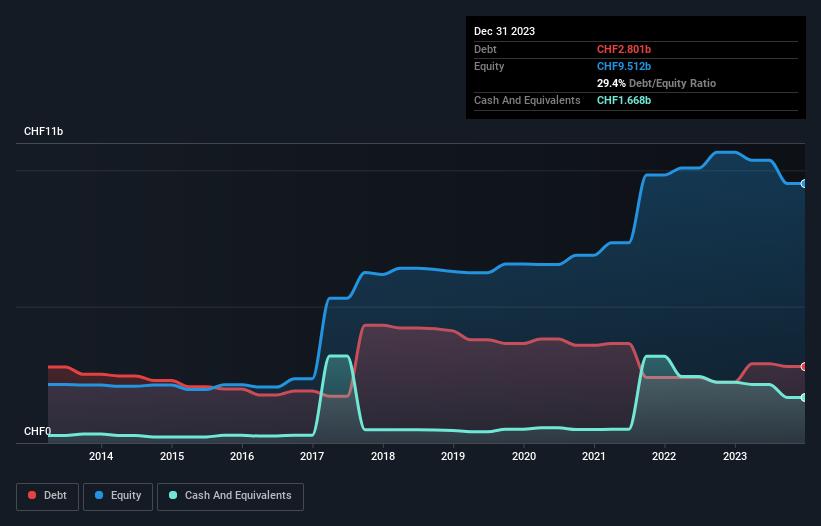Click the 2018 x-axis label
The width and height of the screenshot is (821, 526).
[x=383, y=456]
